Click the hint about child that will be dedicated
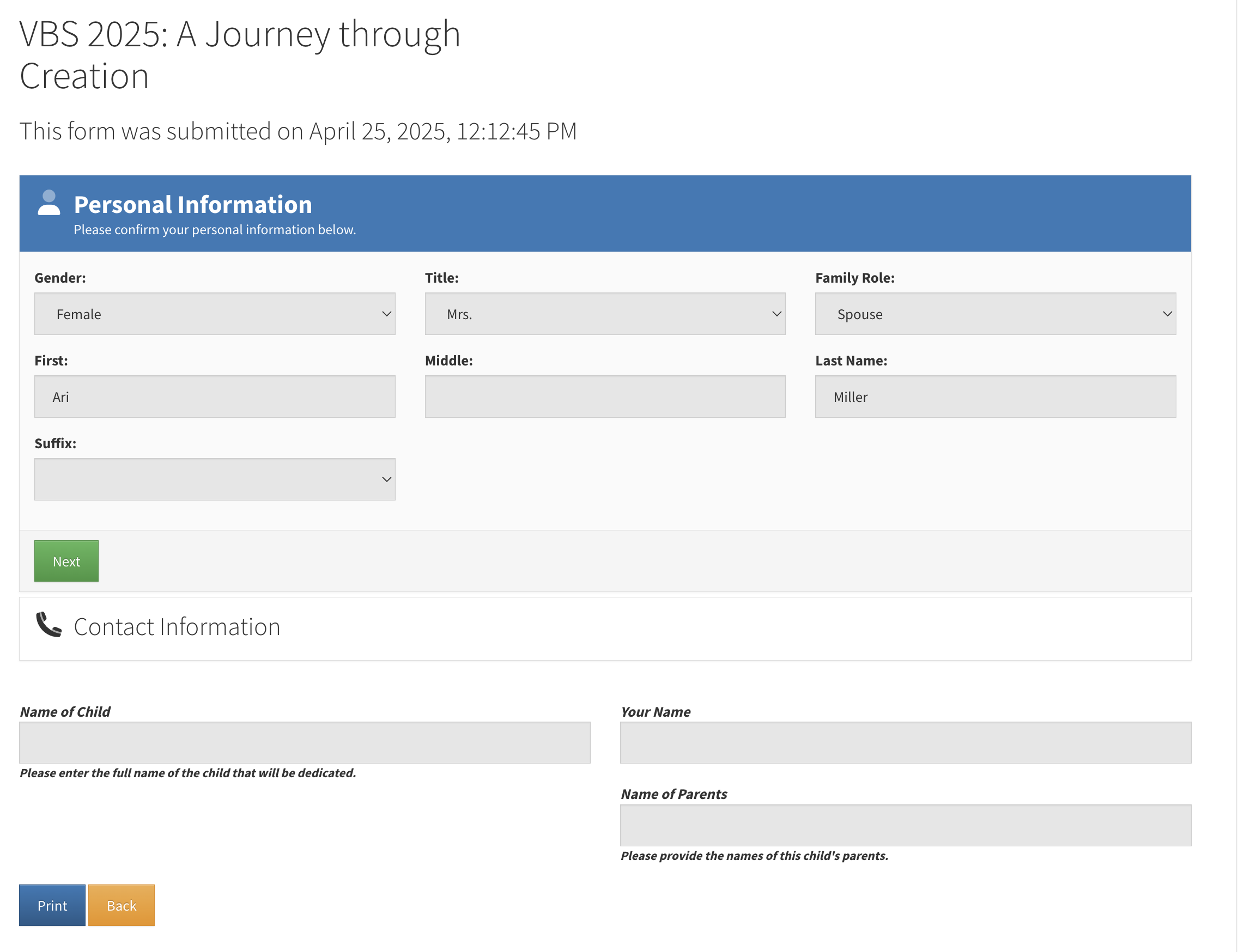Screen dimensions: 1238x952 click(188, 773)
